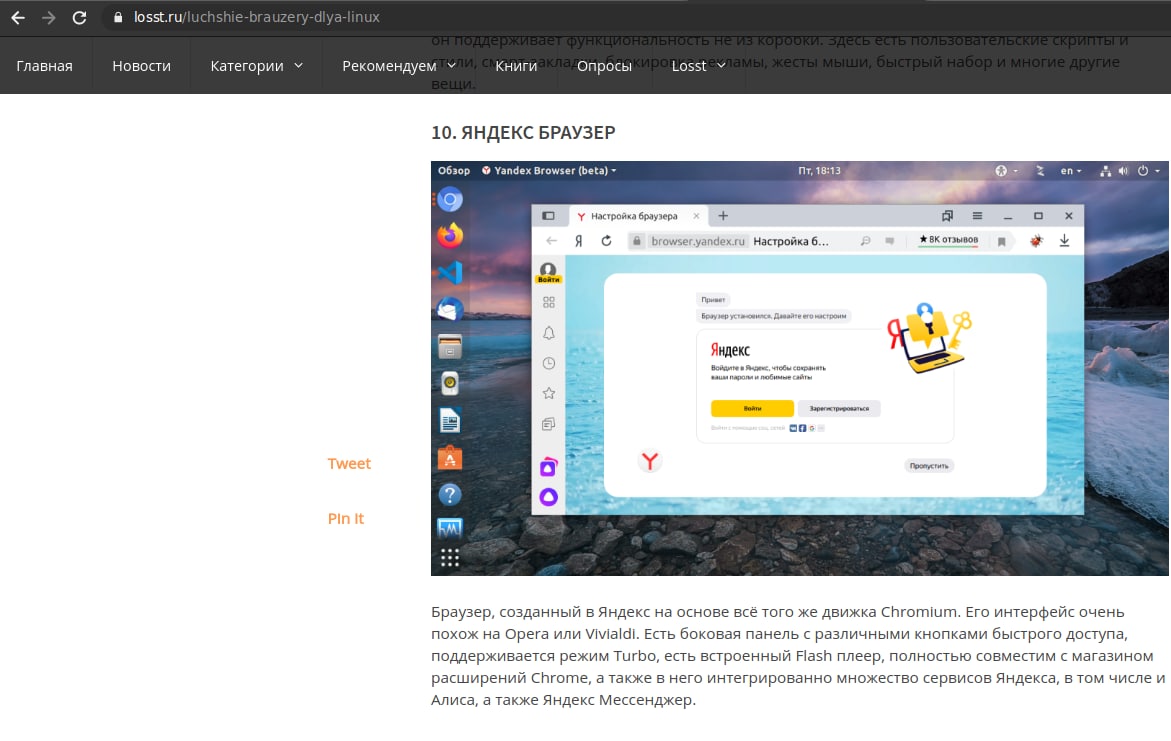Click the power icon in the Ubuntu top bar
1171x741 pixels.
click(x=1143, y=170)
